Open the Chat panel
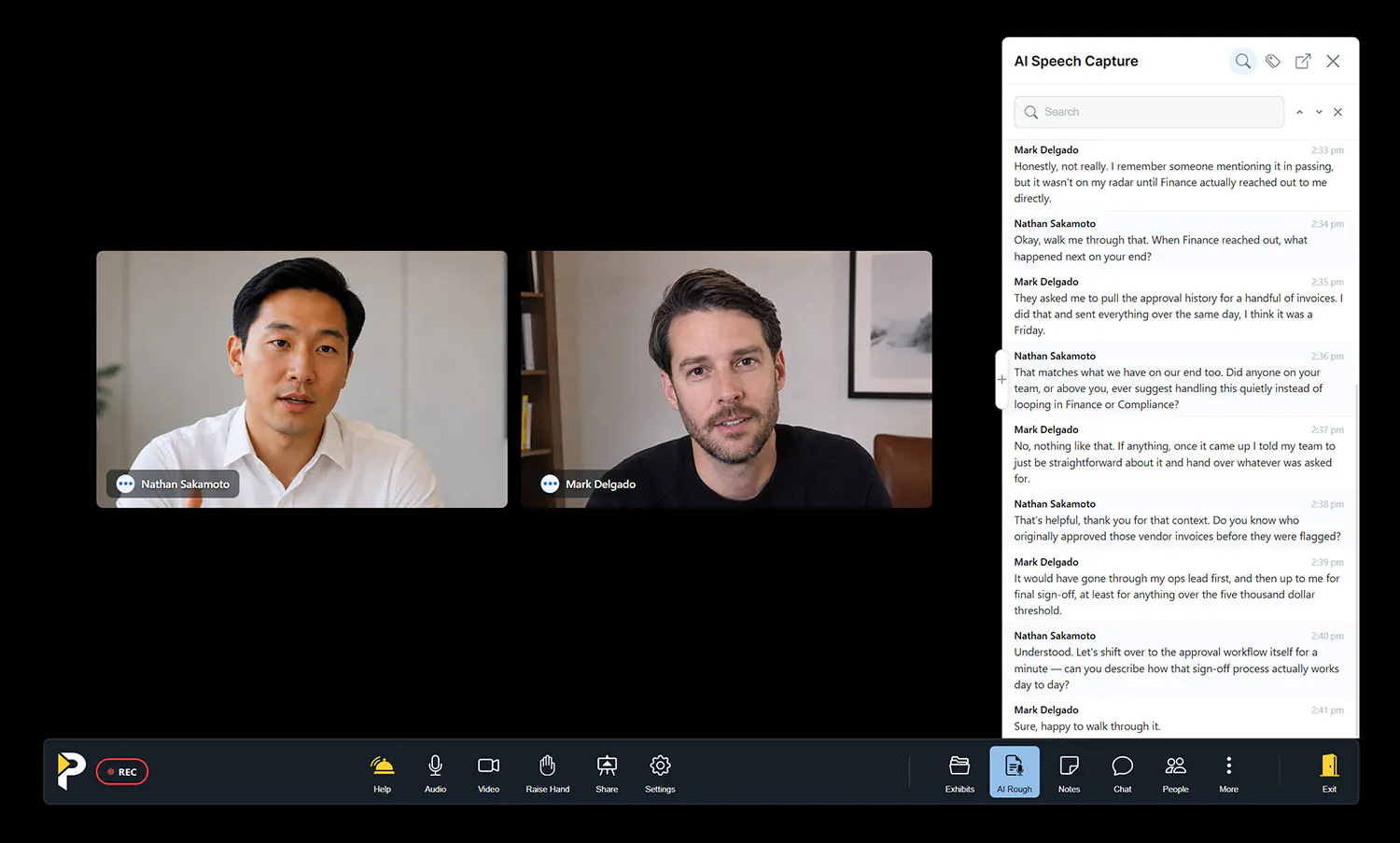The width and height of the screenshot is (1400, 843). coord(1122,772)
